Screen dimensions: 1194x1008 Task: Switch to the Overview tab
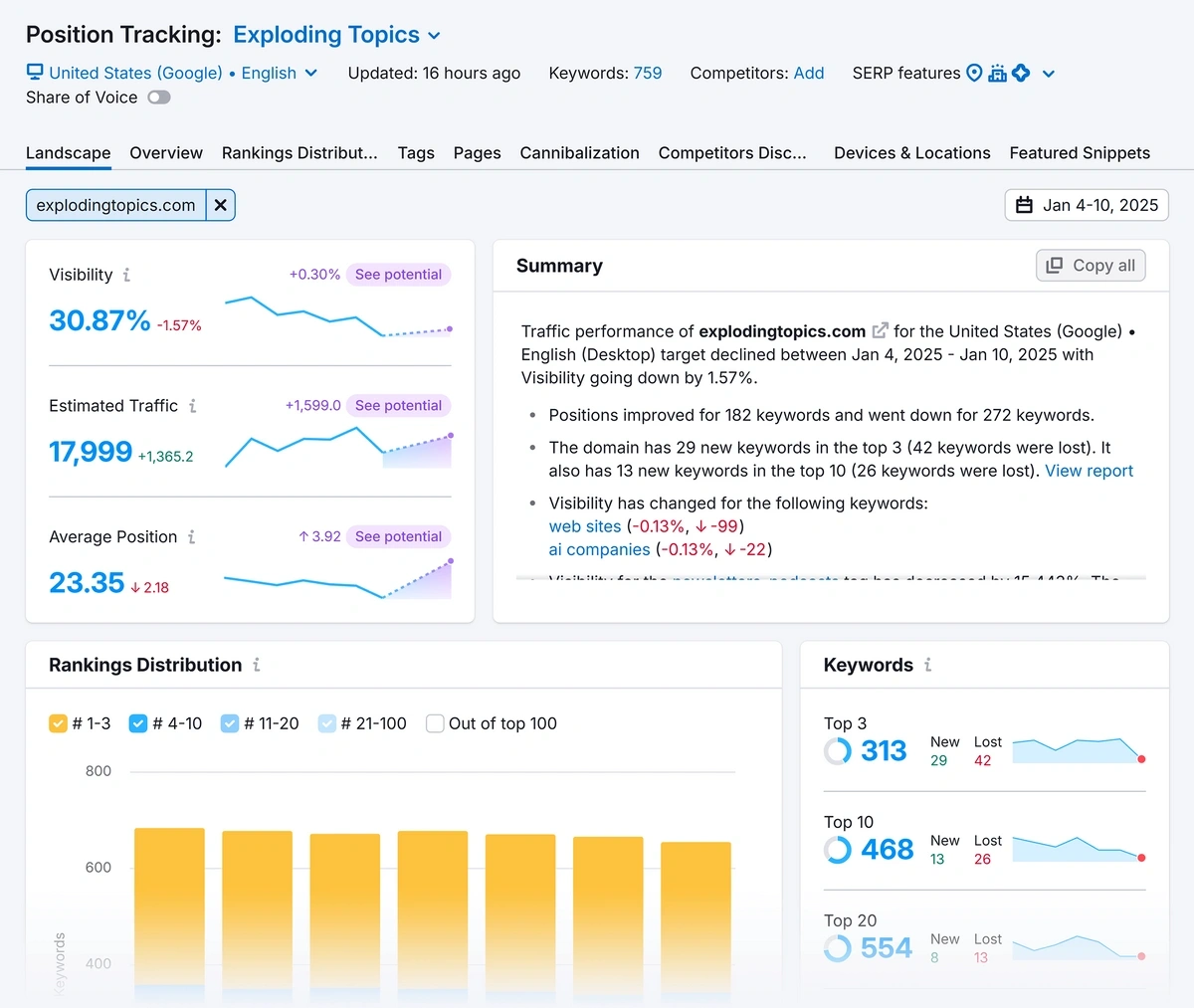166,153
